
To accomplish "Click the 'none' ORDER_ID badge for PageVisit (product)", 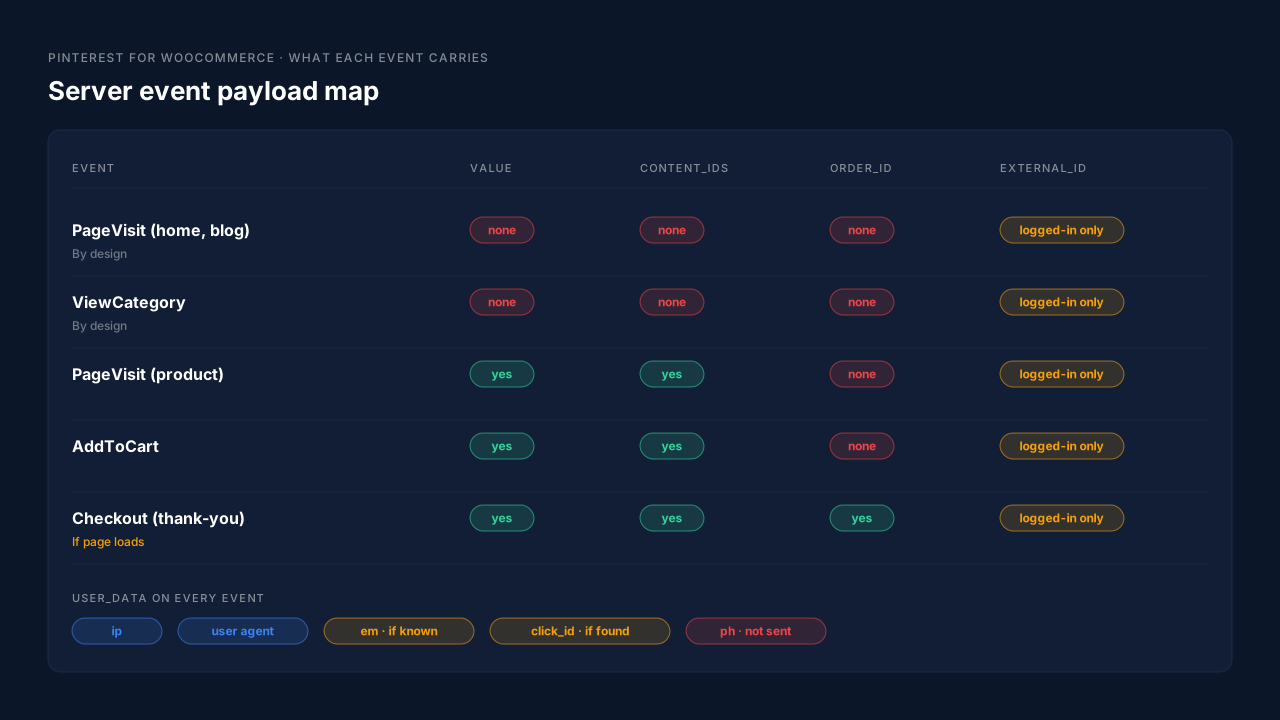I will [x=862, y=374].
